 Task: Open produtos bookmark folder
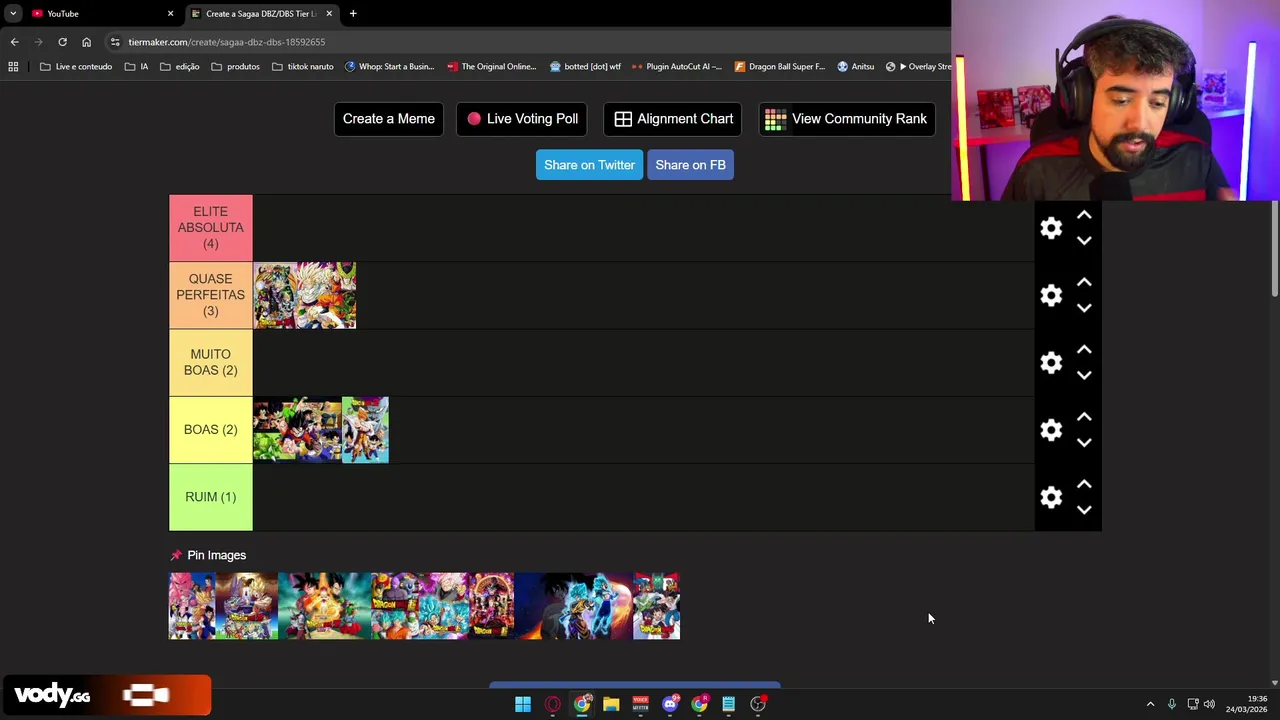(236, 67)
